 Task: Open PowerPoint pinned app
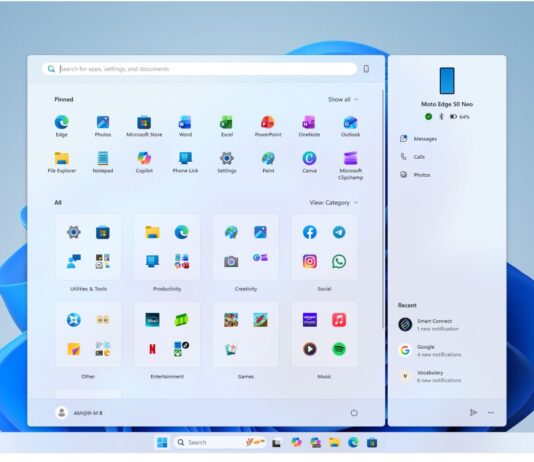(x=268, y=126)
